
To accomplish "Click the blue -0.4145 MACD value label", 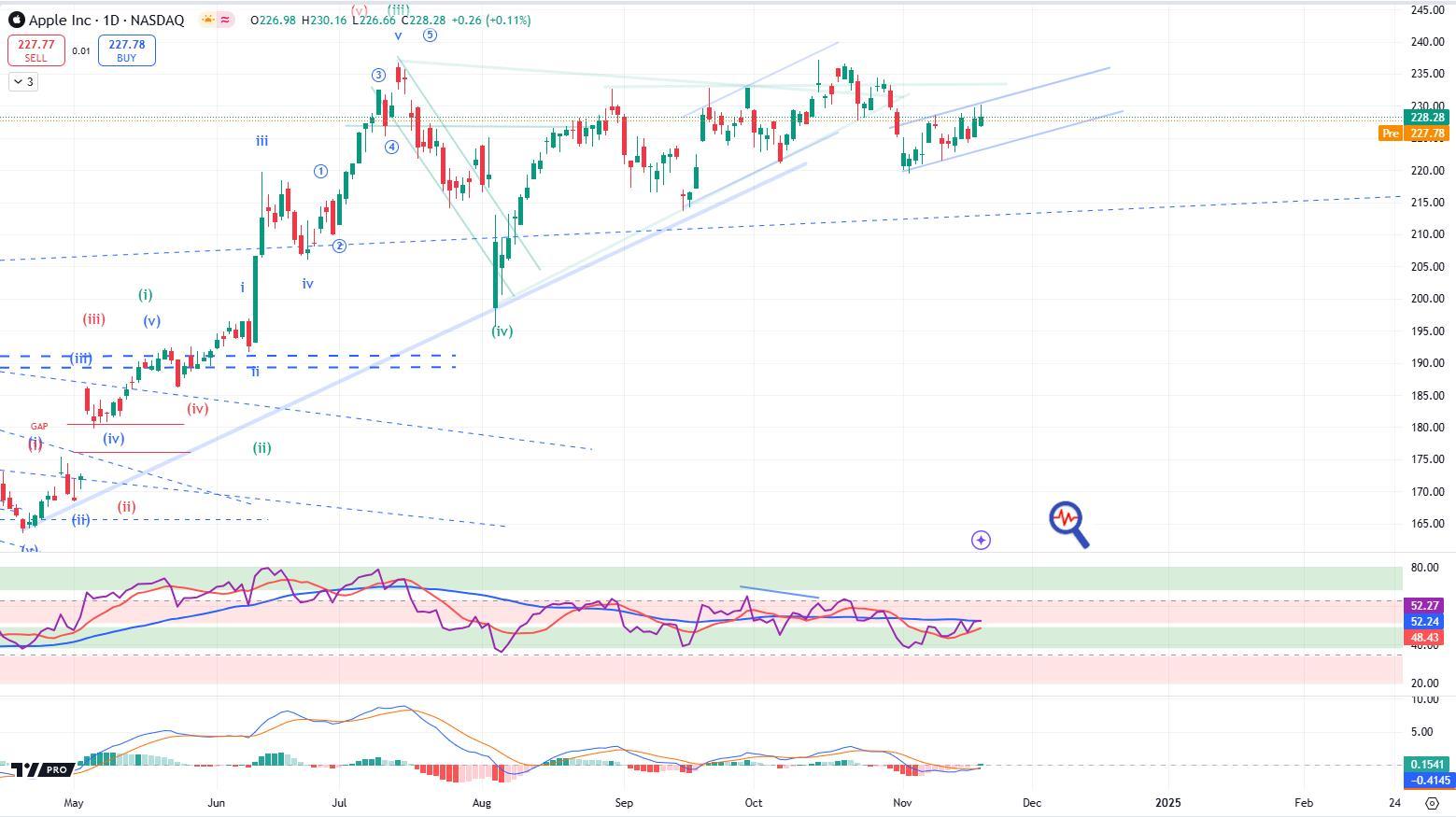I will [x=1429, y=781].
